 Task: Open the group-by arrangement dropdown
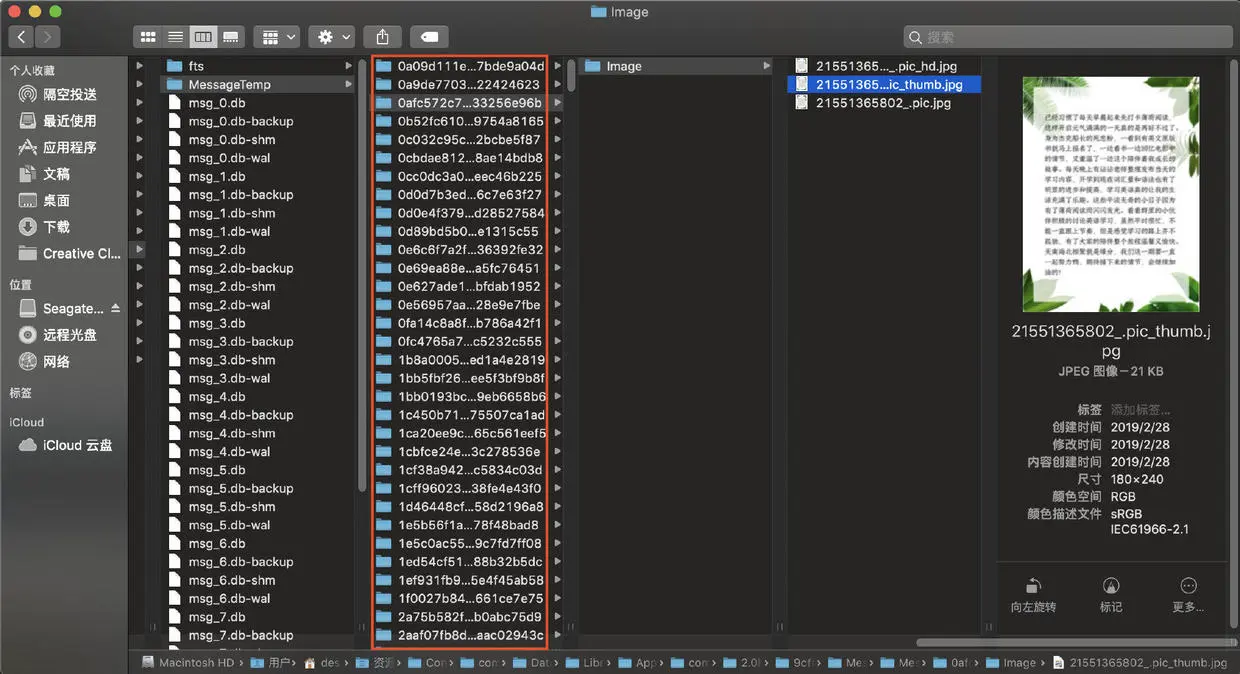click(277, 37)
